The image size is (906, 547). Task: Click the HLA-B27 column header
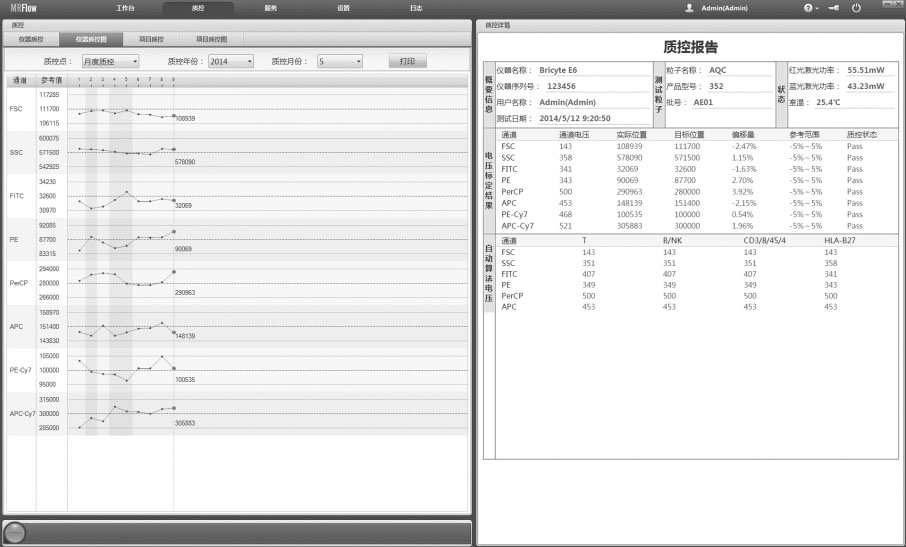[x=840, y=240]
